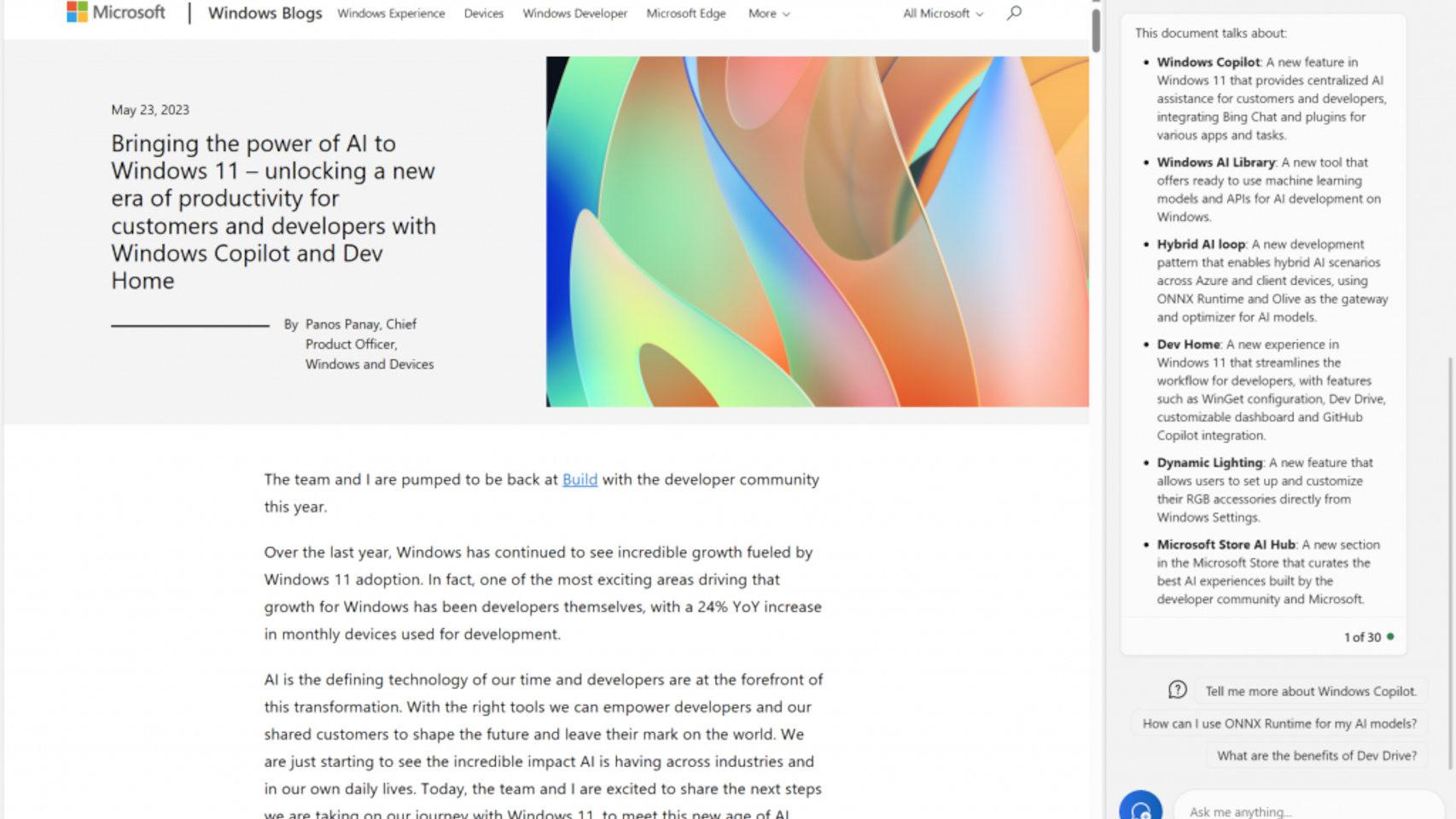1456x819 pixels.
Task: Open the Devices menu item
Action: 483,14
